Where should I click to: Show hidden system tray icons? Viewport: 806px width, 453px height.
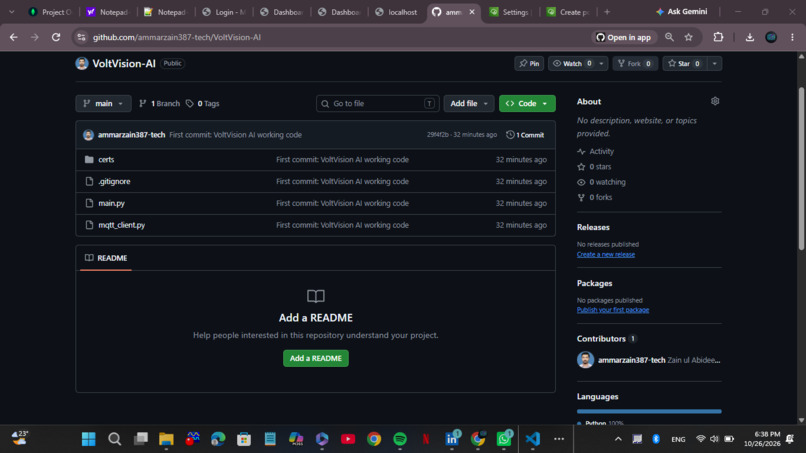618,439
